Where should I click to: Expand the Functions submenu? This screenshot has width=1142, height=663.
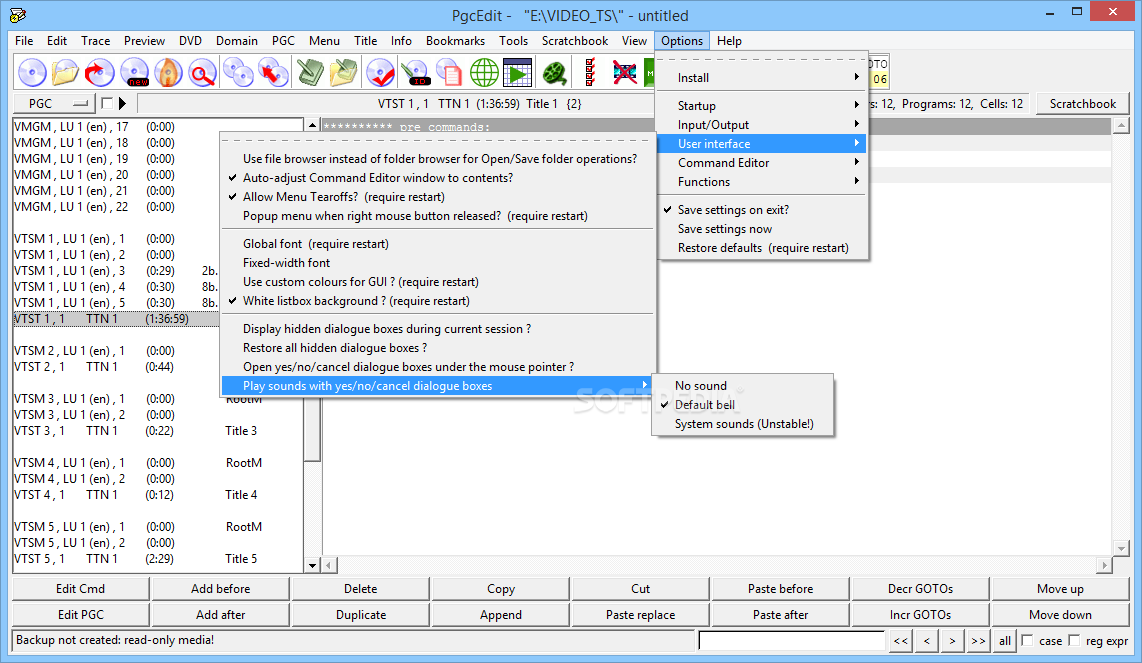[x=763, y=181]
